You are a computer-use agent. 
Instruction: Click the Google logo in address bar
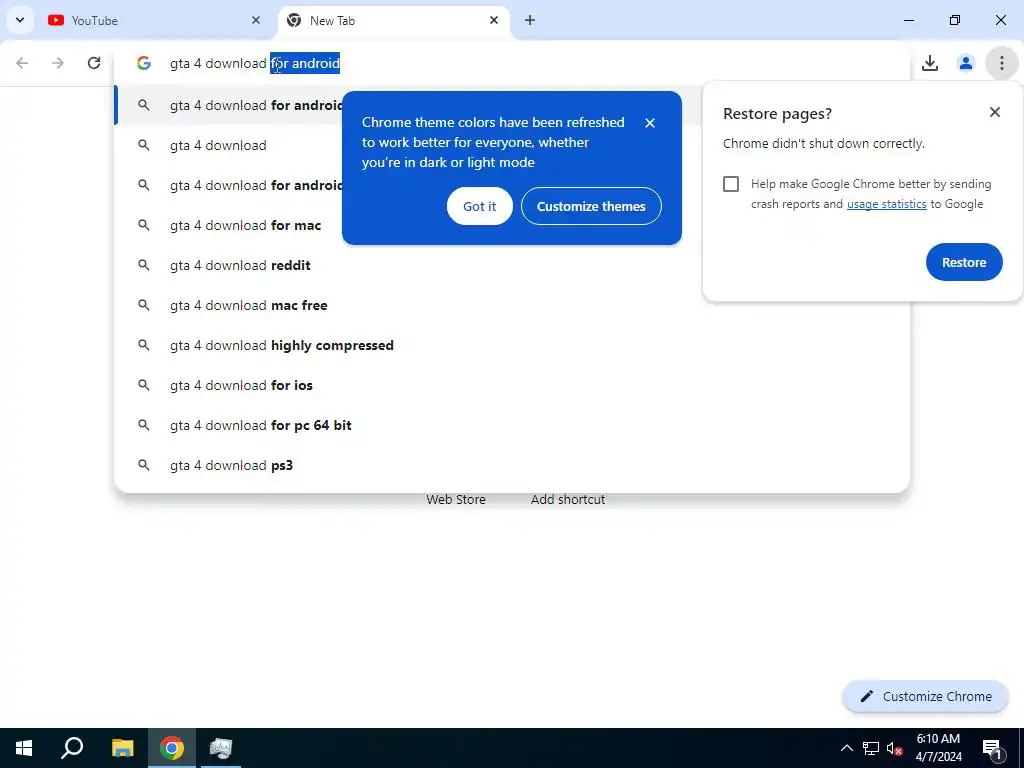tap(144, 63)
